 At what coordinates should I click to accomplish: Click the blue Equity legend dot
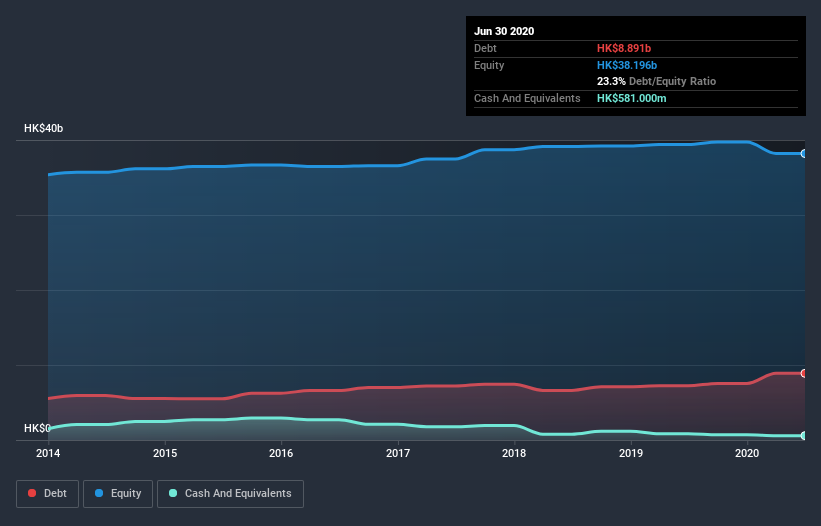click(99, 493)
